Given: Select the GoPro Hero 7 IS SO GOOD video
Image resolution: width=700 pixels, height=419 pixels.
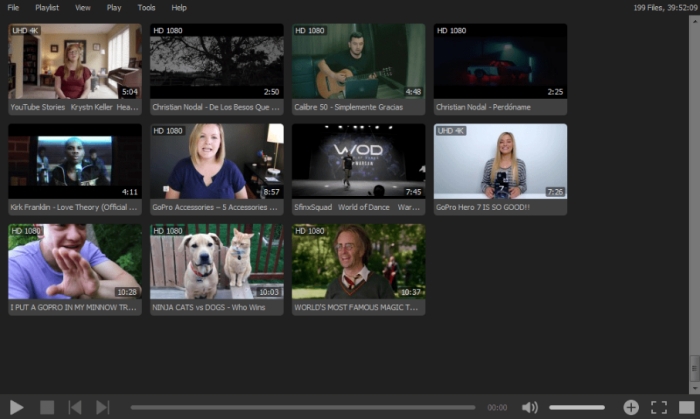Looking at the screenshot, I should click(x=500, y=170).
